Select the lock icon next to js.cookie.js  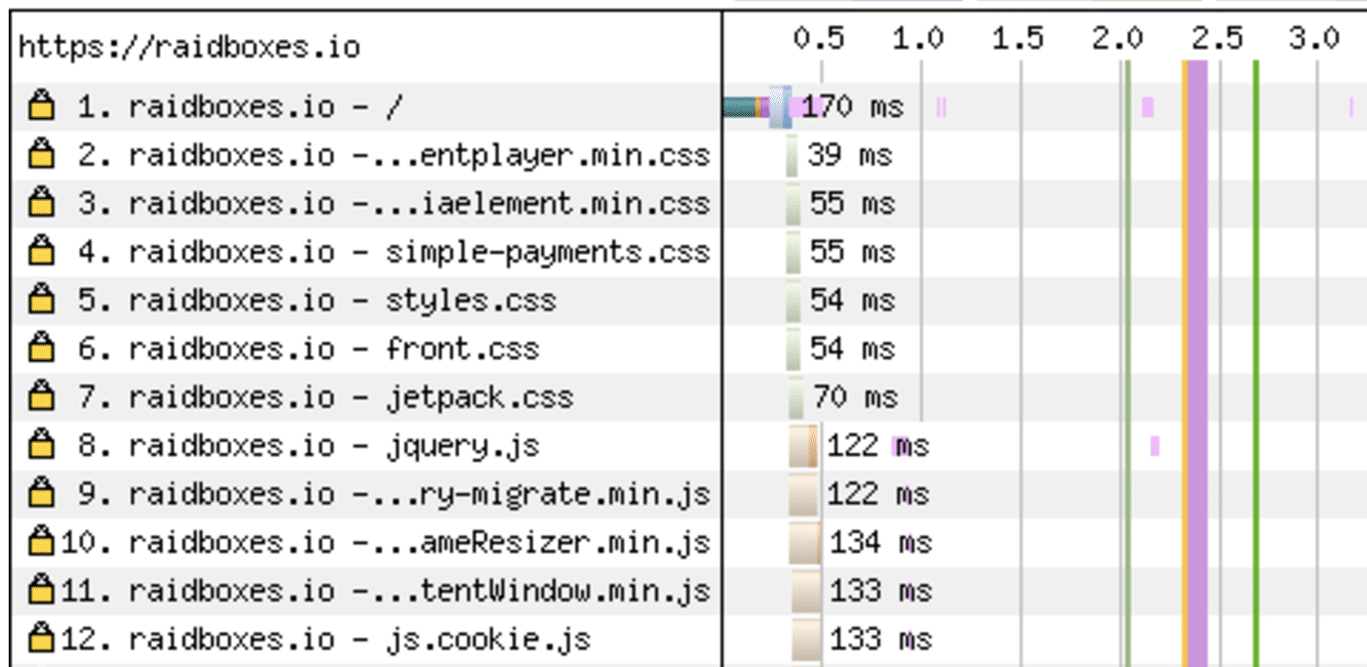[41, 639]
